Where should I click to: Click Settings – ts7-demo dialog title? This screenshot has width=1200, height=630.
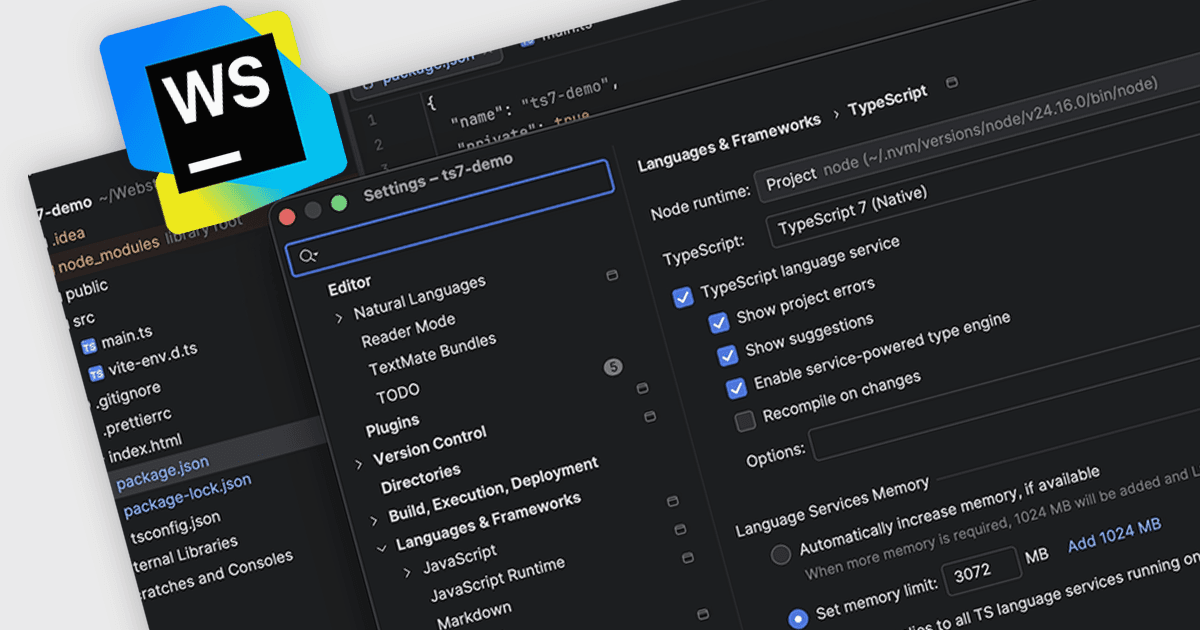click(x=438, y=176)
